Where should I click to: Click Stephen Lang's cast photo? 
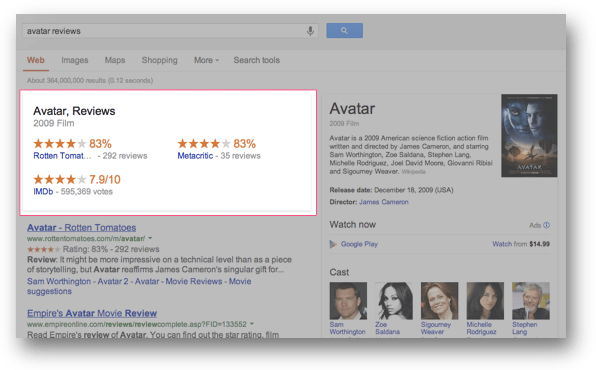(531, 301)
